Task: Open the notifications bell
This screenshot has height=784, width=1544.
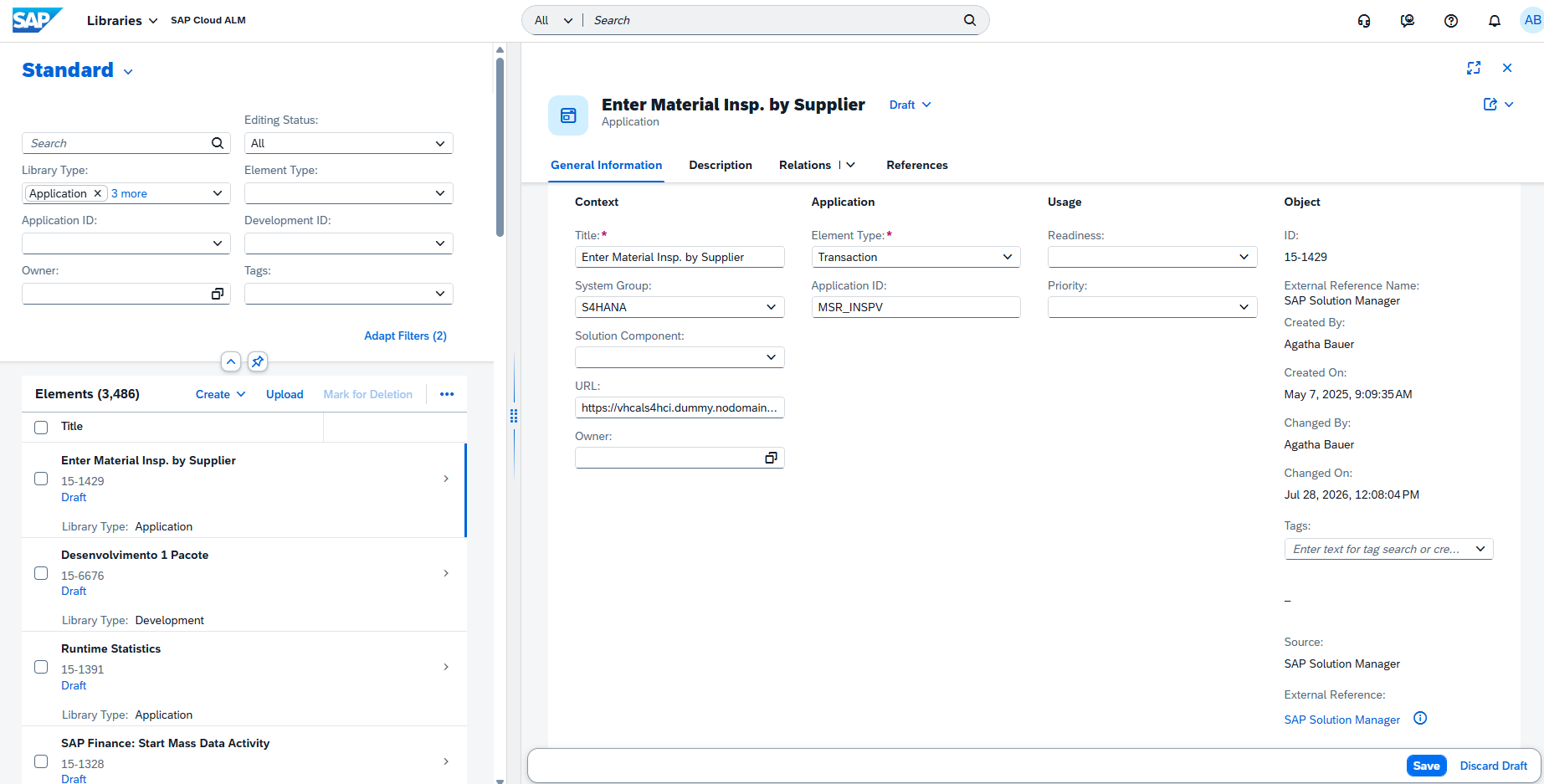Action: click(1495, 21)
